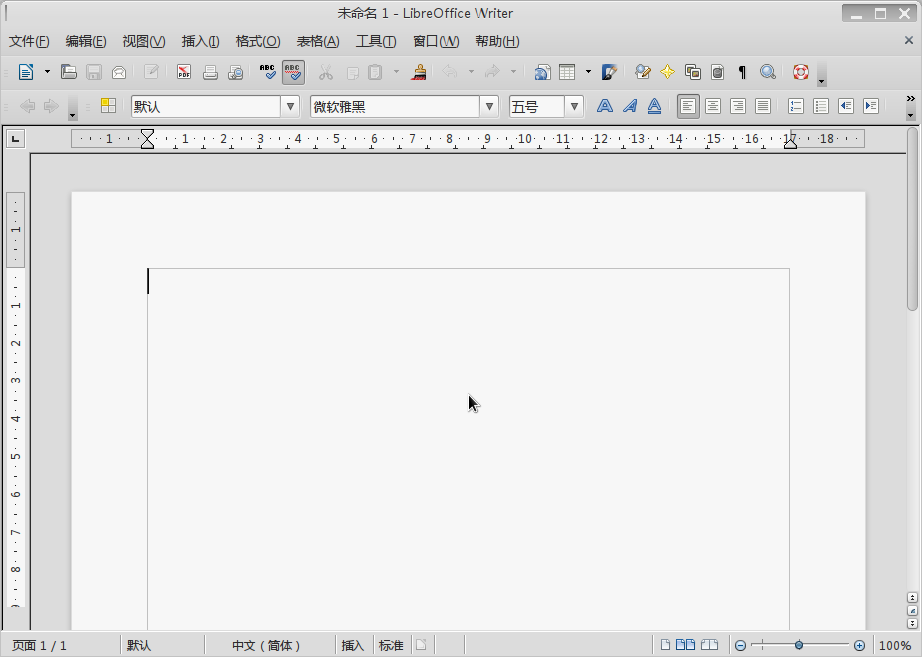Enable justified paragraph alignment

763,106
